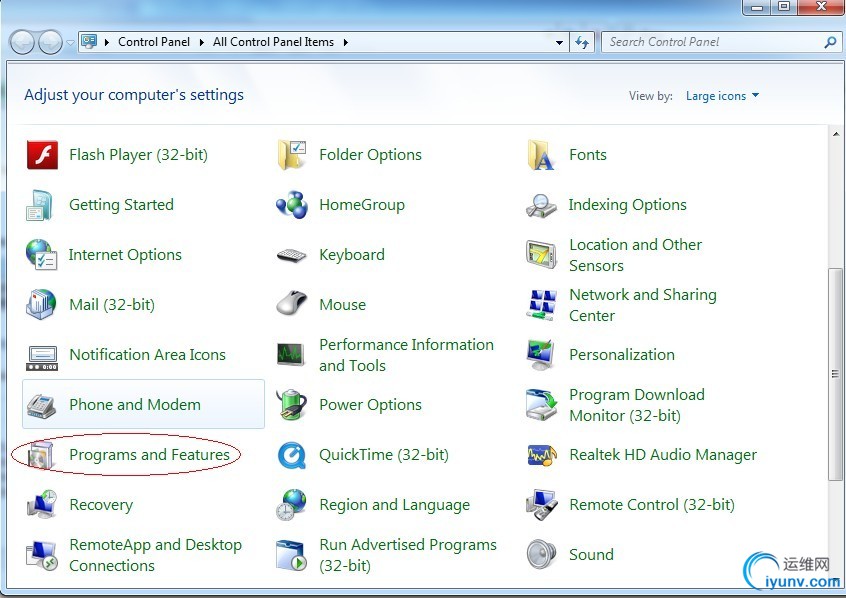846x598 pixels.
Task: Click the Run Advertised Programs icon
Action: point(292,555)
